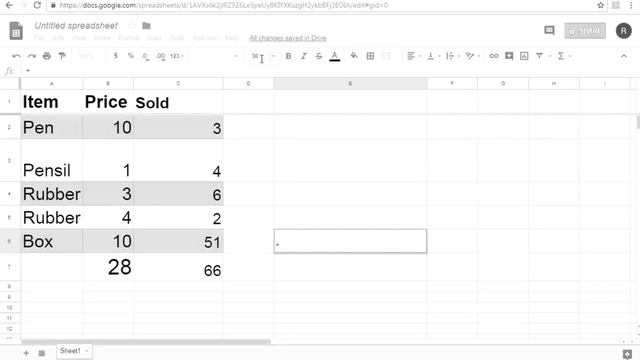
Task: Open the Insert menu
Action: point(102,38)
